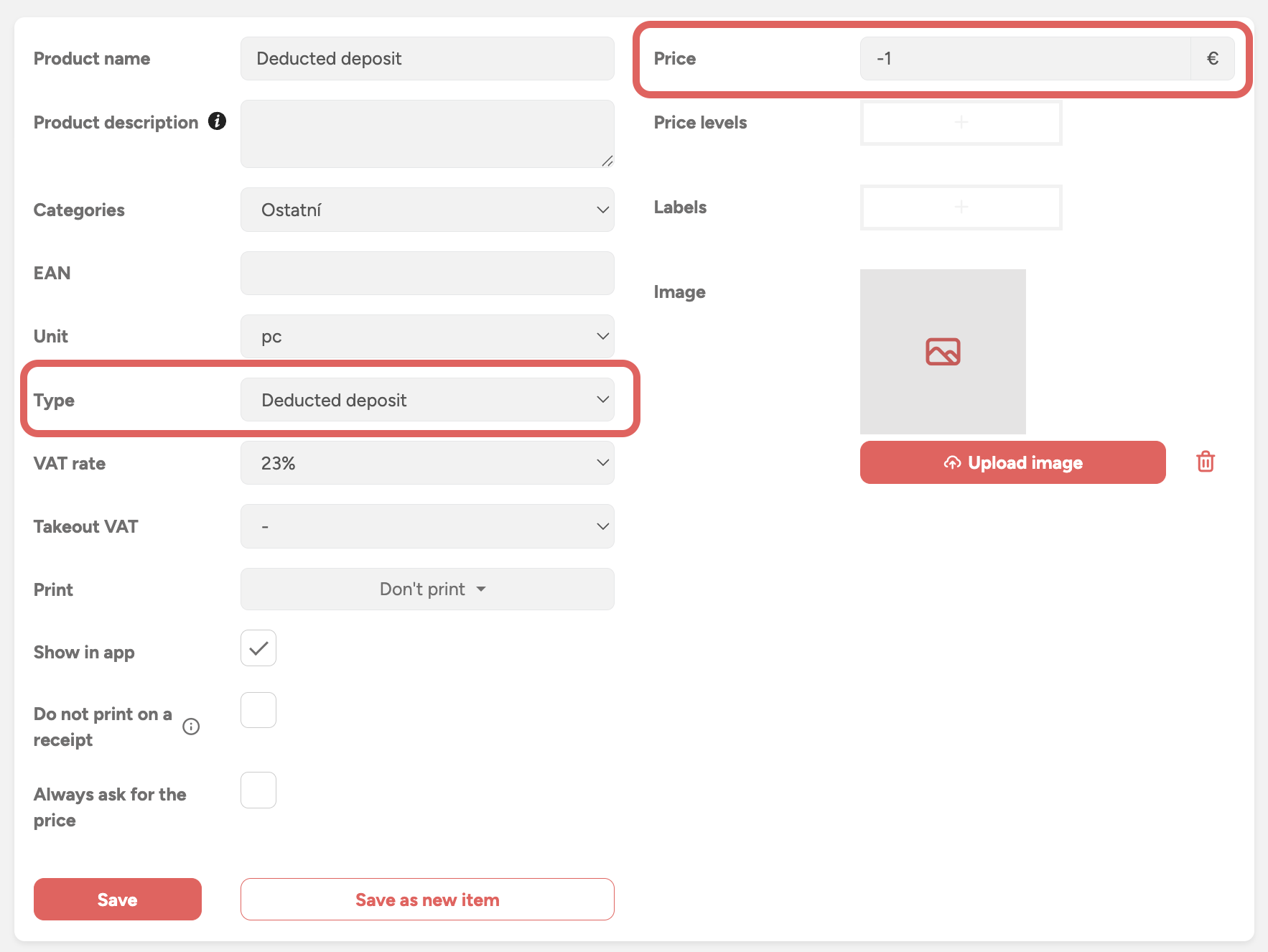
Task: Click the euro currency symbol
Action: pos(1212,59)
